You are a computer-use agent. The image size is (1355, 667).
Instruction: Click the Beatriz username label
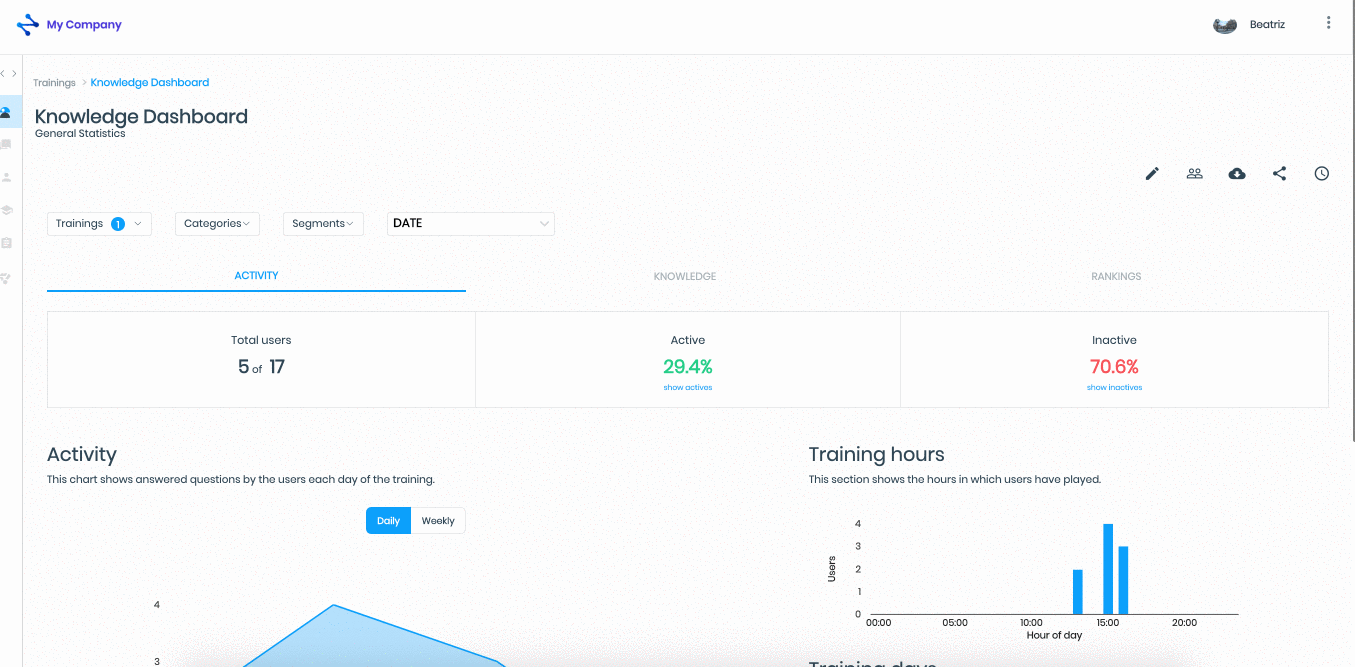1267,25
